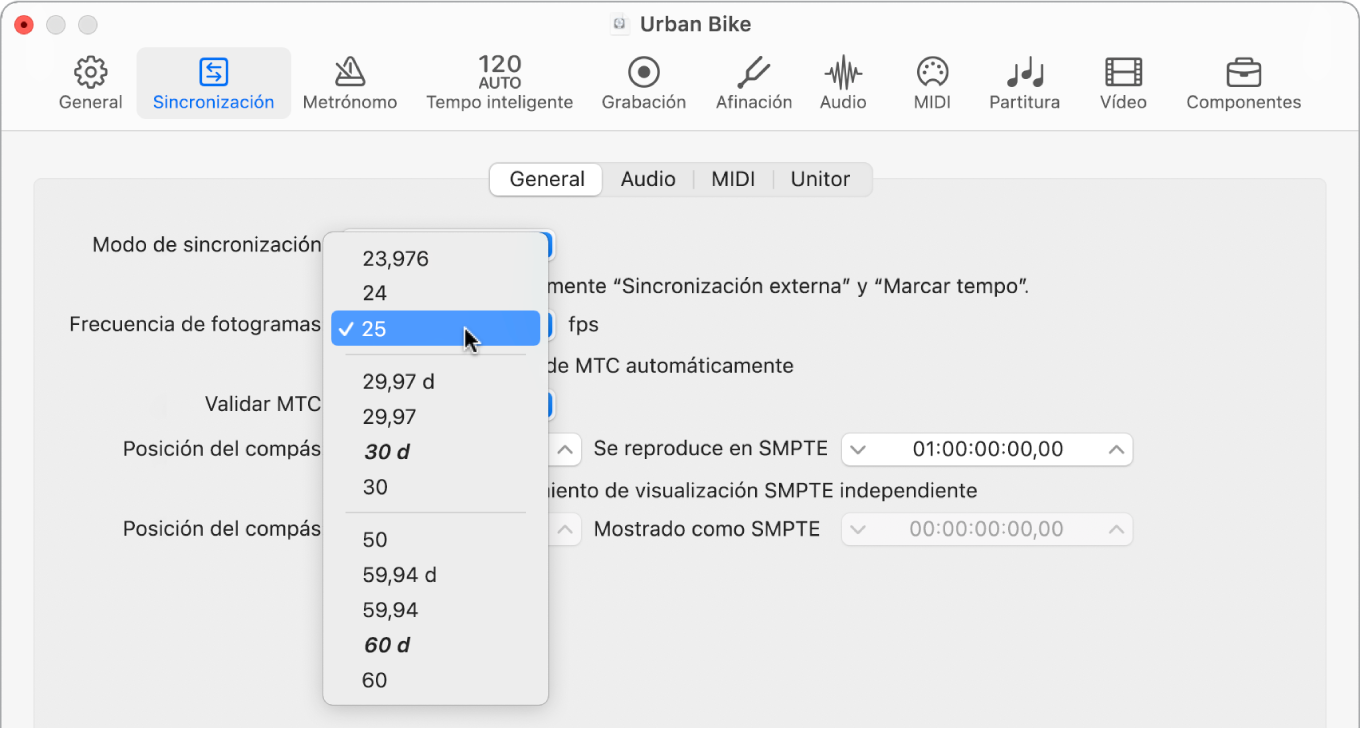Viewport: 1362px width, 729px height.
Task: Click fps unit label
Action: [583, 325]
